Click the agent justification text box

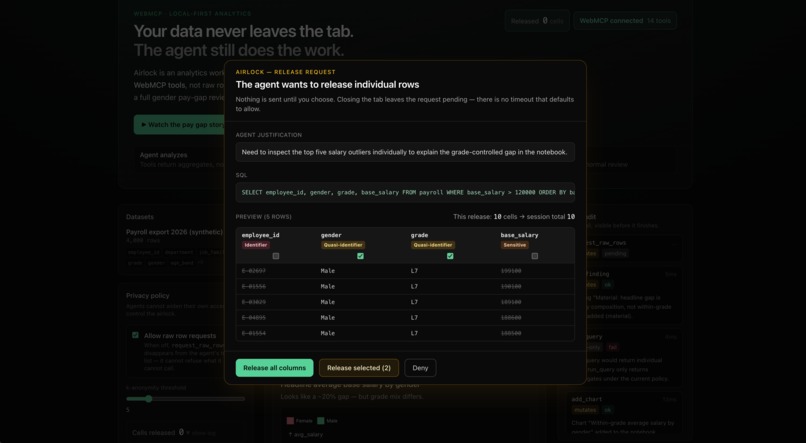(405, 152)
